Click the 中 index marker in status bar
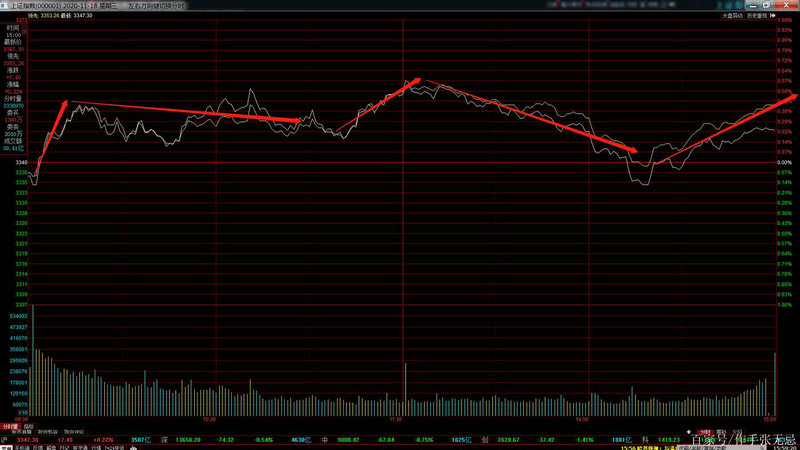Image resolution: width=800 pixels, height=450 pixels. click(x=324, y=438)
